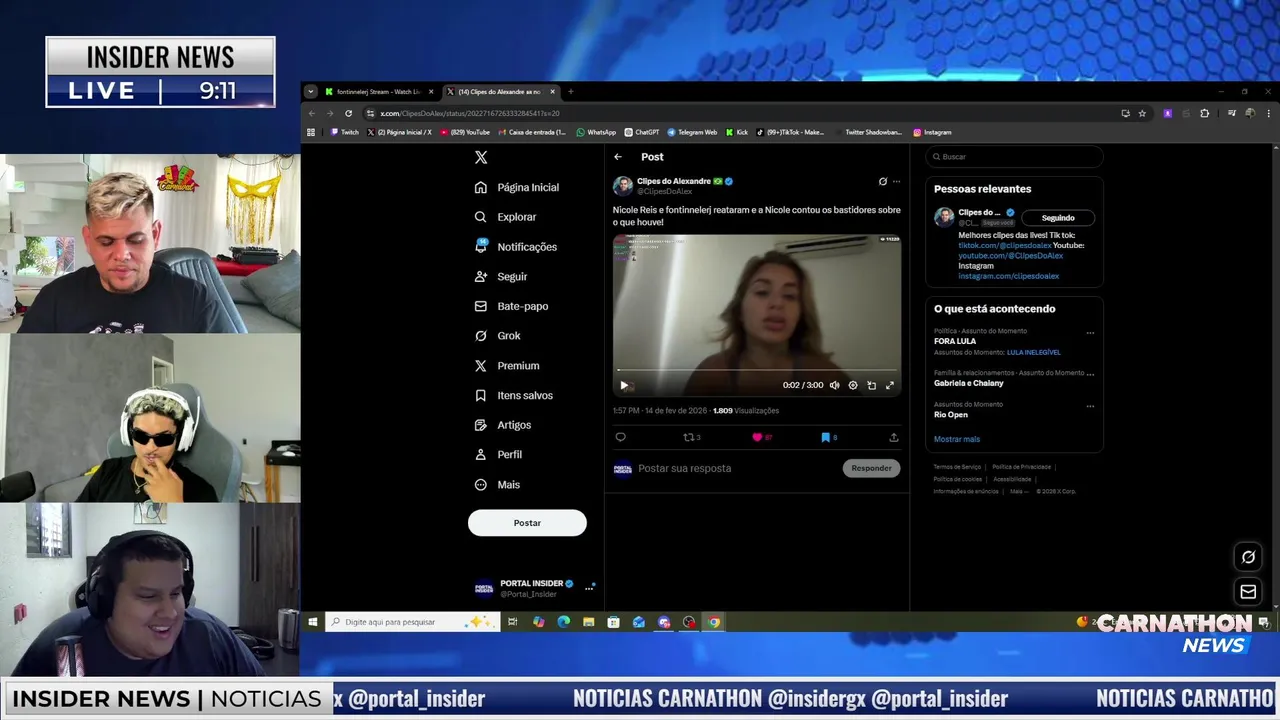Click the Windows taskbar search box
Viewport: 1280px width, 720px height.
coord(413,622)
